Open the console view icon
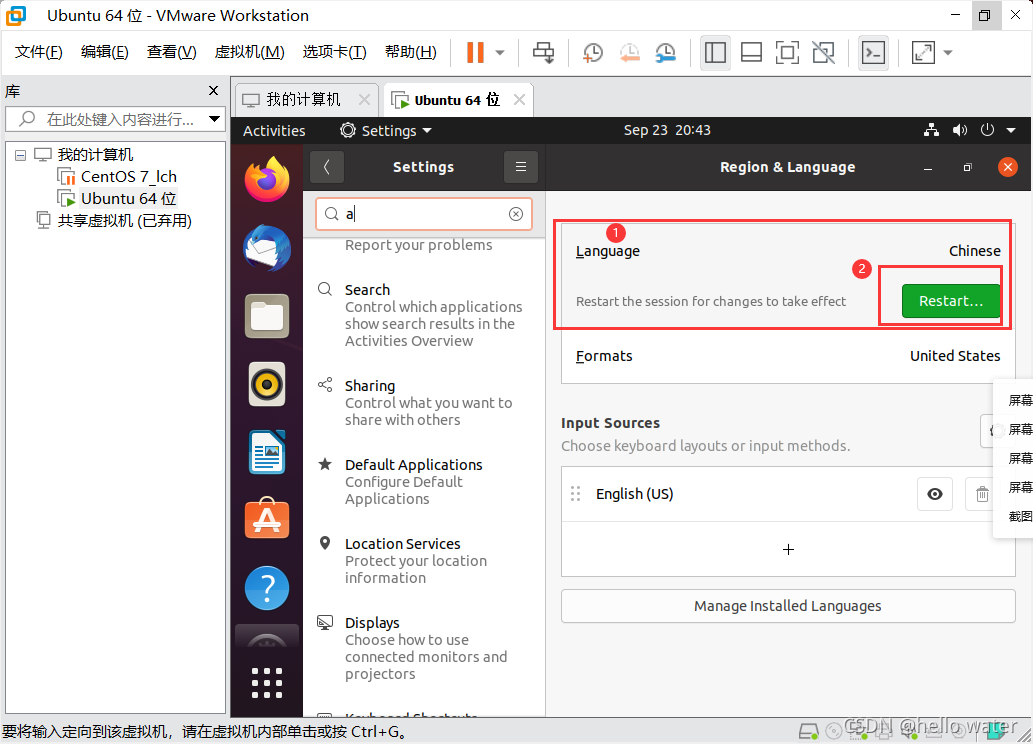 pos(874,53)
